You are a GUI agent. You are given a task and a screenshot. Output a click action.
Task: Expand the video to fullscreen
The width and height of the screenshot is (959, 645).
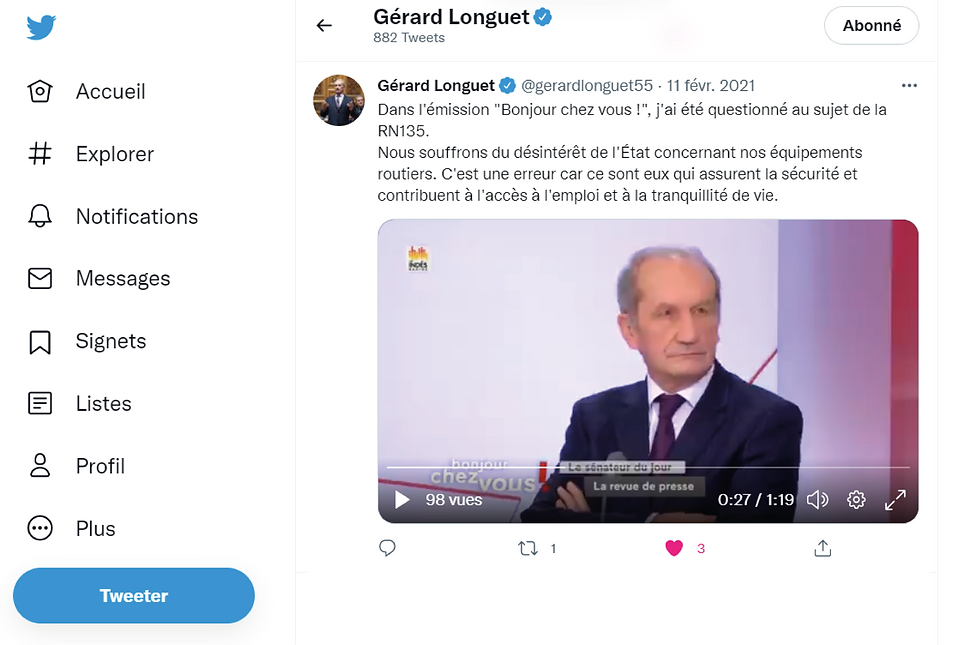click(x=896, y=500)
